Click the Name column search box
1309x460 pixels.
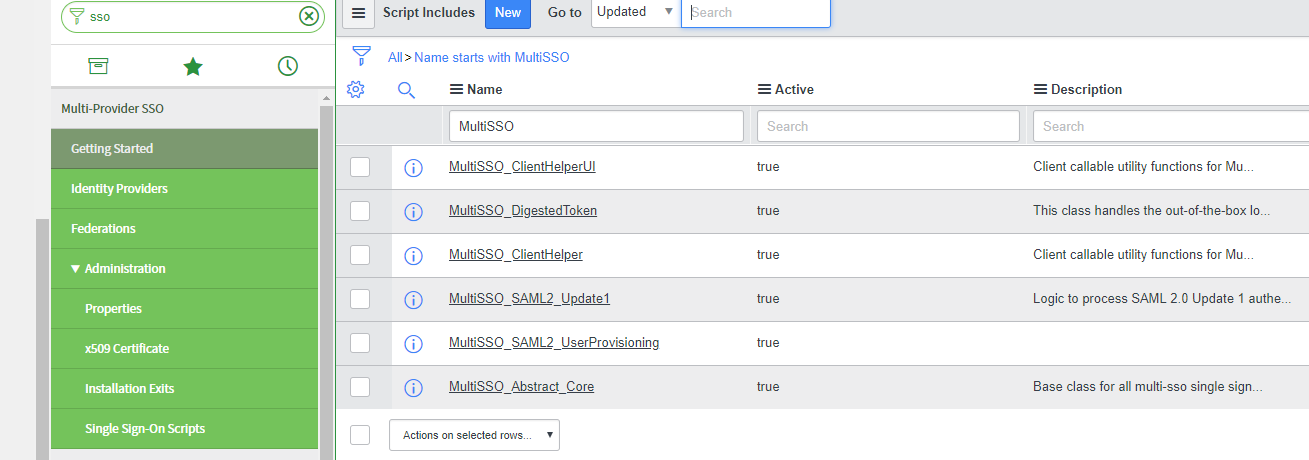tap(596, 126)
